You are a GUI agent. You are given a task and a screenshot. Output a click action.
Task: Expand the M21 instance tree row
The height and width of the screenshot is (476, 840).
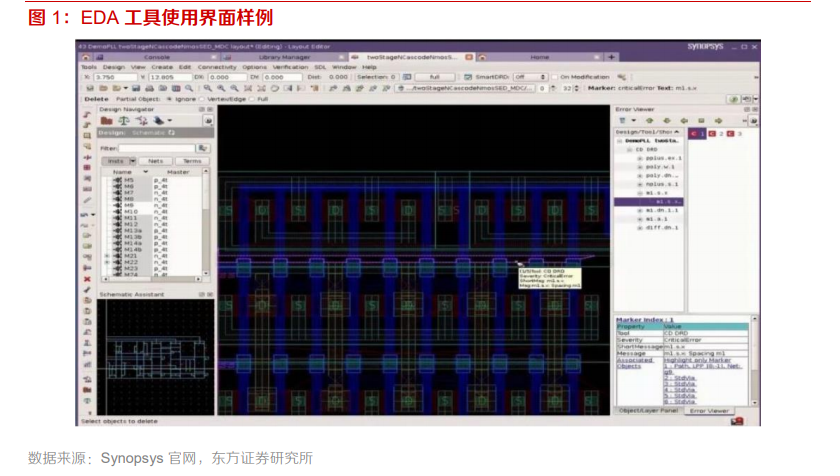[107, 256]
